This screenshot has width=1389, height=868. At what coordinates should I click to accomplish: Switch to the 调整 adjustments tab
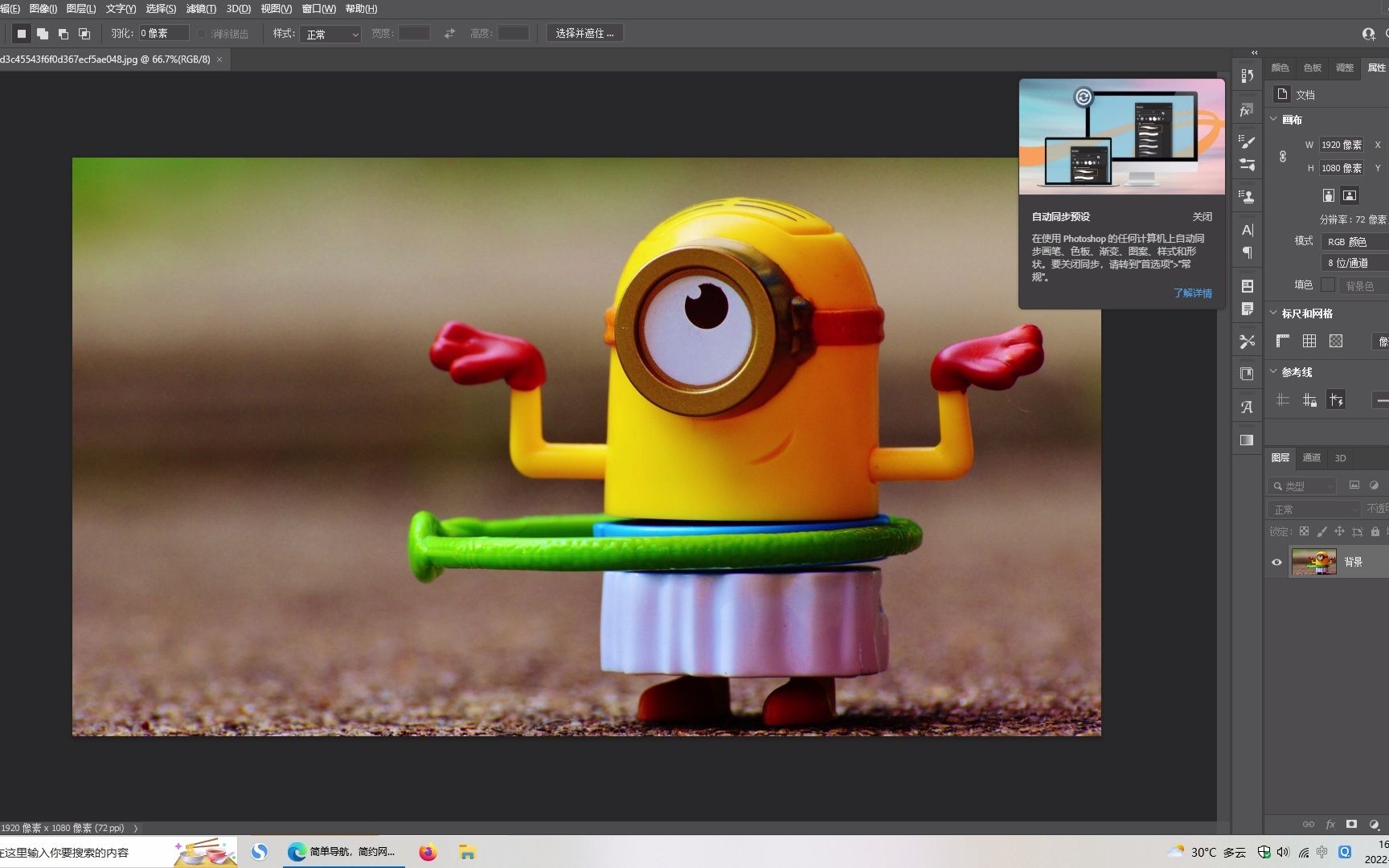pyautogui.click(x=1345, y=68)
